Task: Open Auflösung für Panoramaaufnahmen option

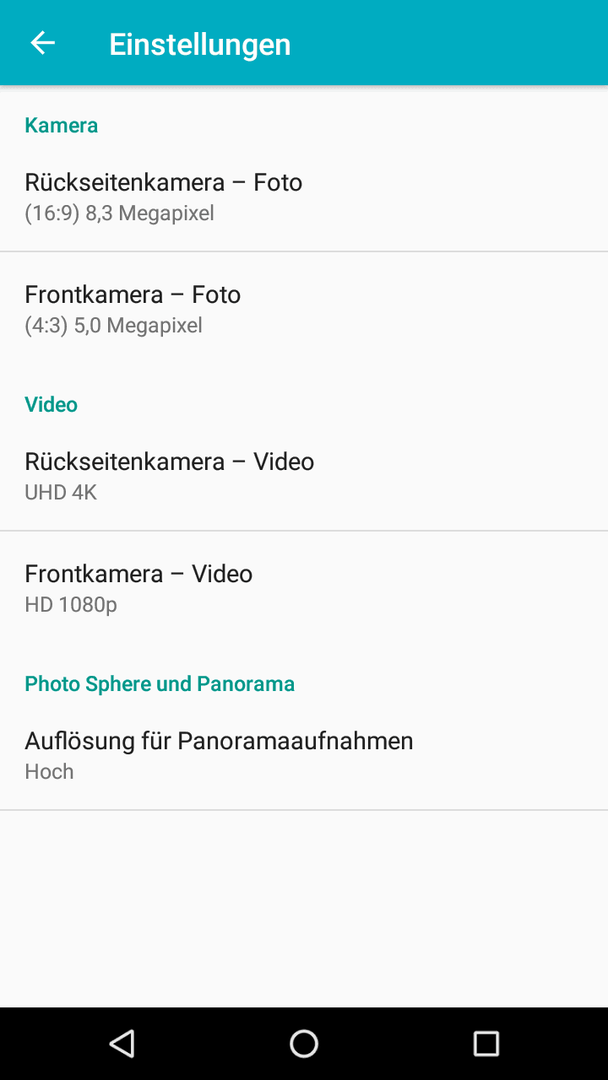Action: [304, 756]
